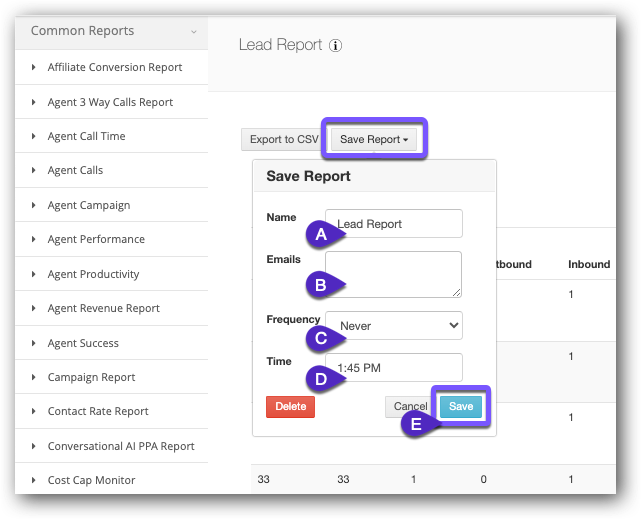The width and height of the screenshot is (641, 519).
Task: Click the Name input field
Action: pos(394,224)
